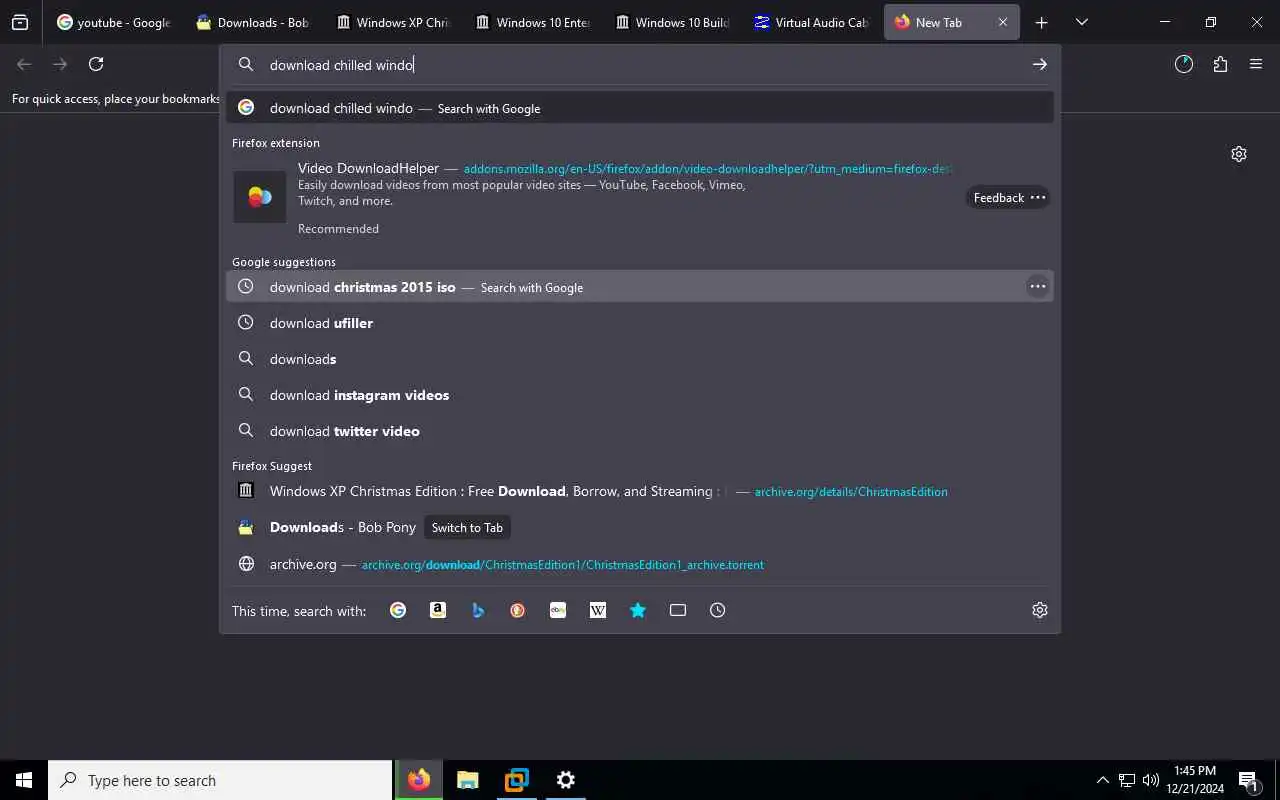
Task: Show hidden system tray icons
Action: (x=1103, y=780)
